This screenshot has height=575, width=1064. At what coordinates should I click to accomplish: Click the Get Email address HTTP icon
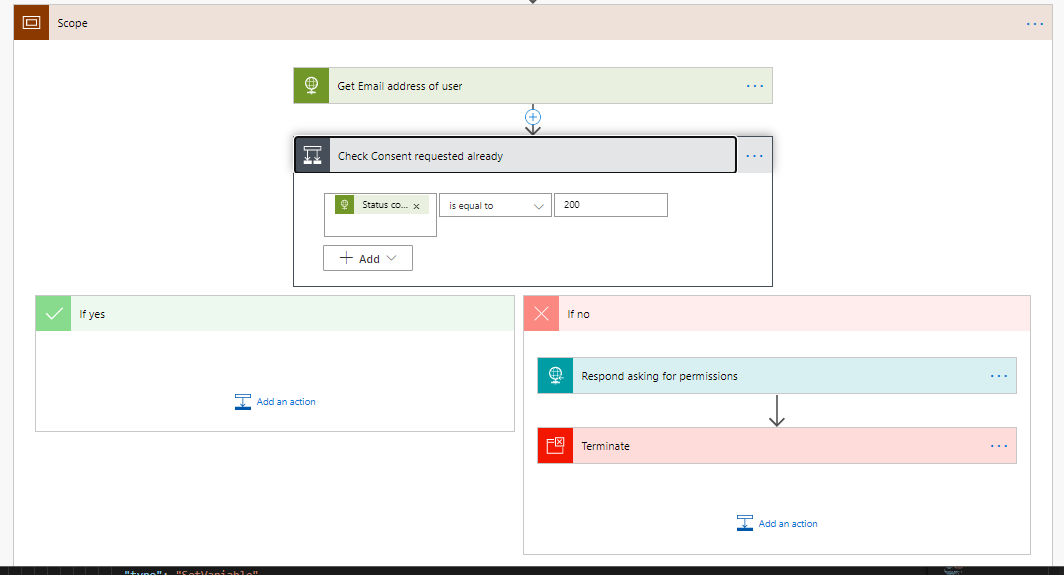pos(311,86)
